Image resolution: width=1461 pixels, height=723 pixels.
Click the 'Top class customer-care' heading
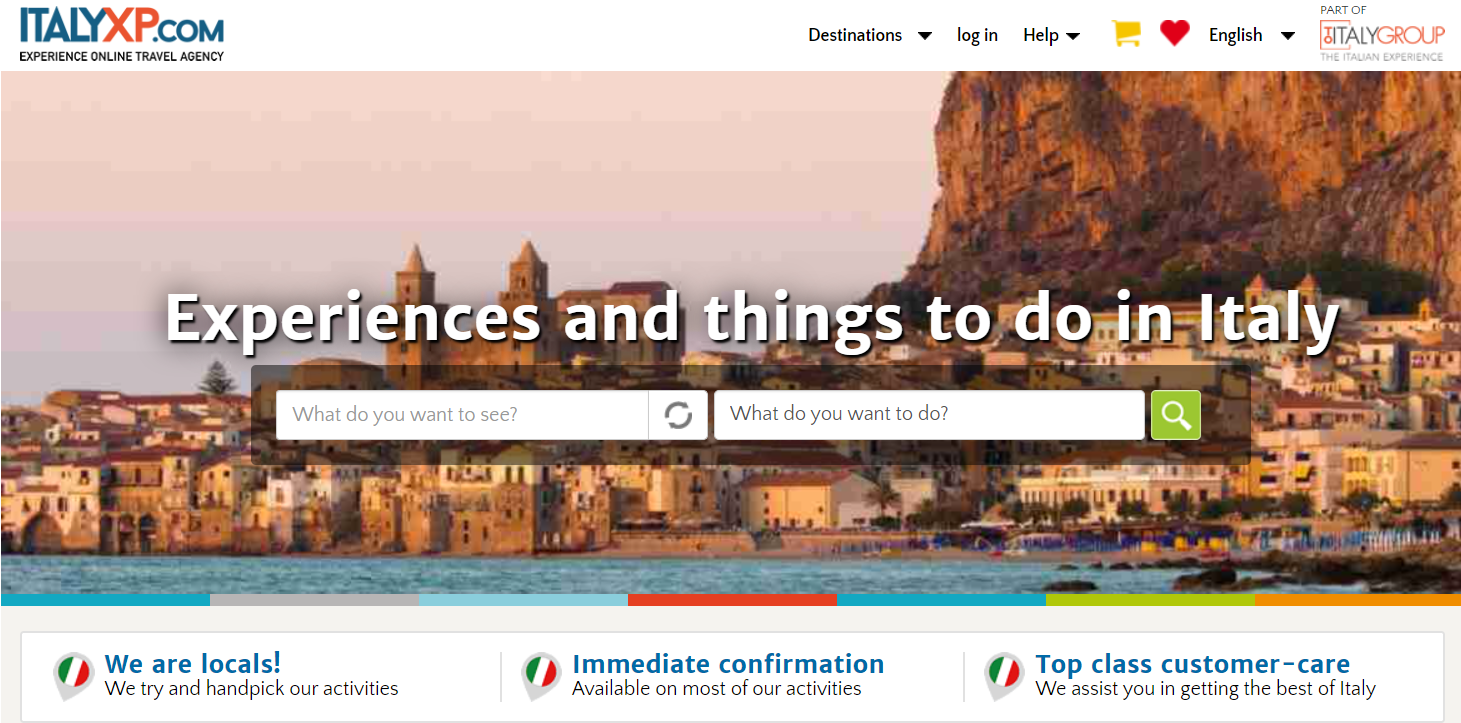pos(1193,664)
